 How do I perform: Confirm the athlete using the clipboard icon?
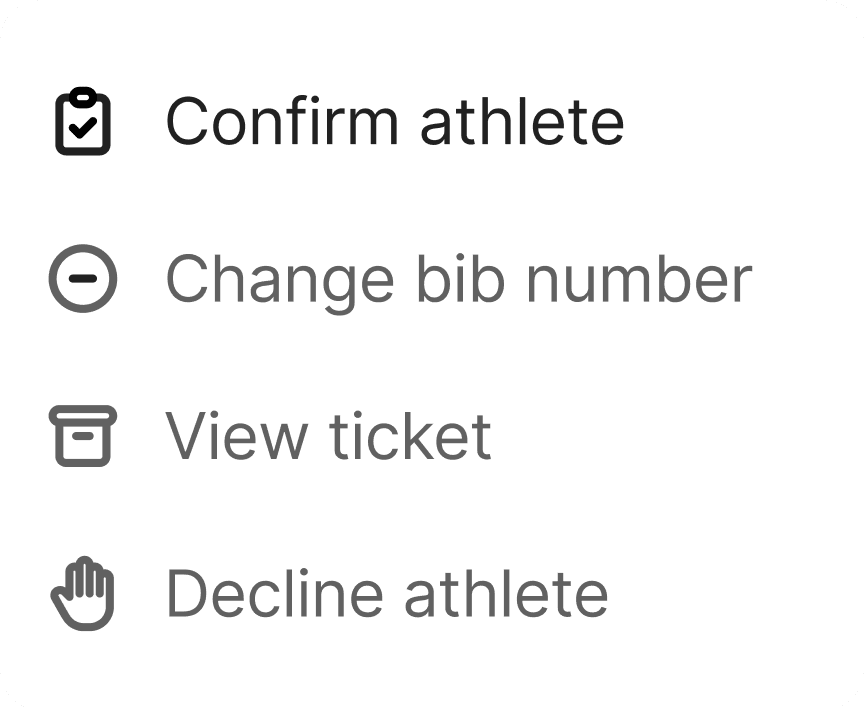pos(83,122)
